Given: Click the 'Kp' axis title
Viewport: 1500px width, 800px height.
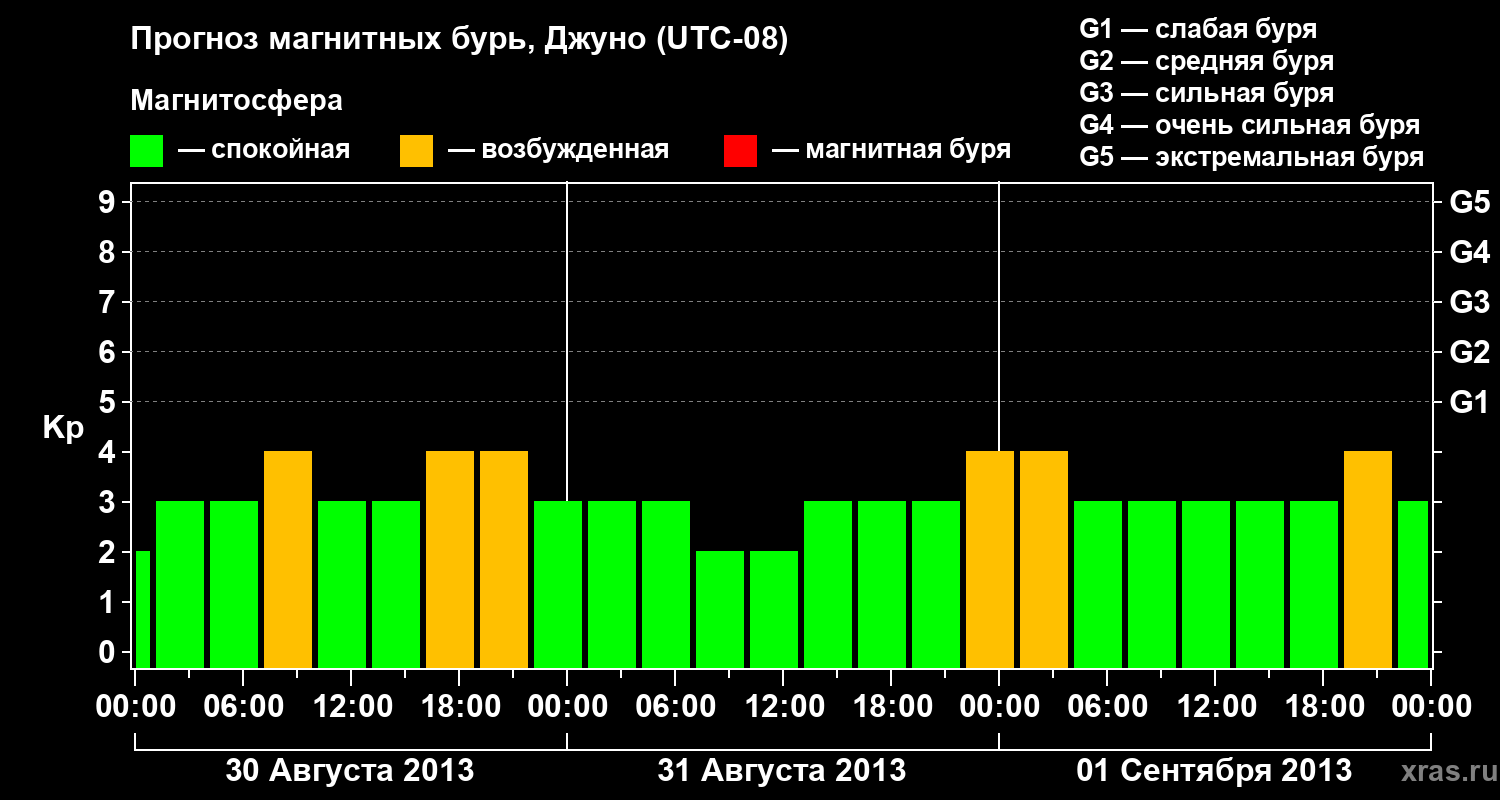Looking at the screenshot, I should pyautogui.click(x=63, y=428).
